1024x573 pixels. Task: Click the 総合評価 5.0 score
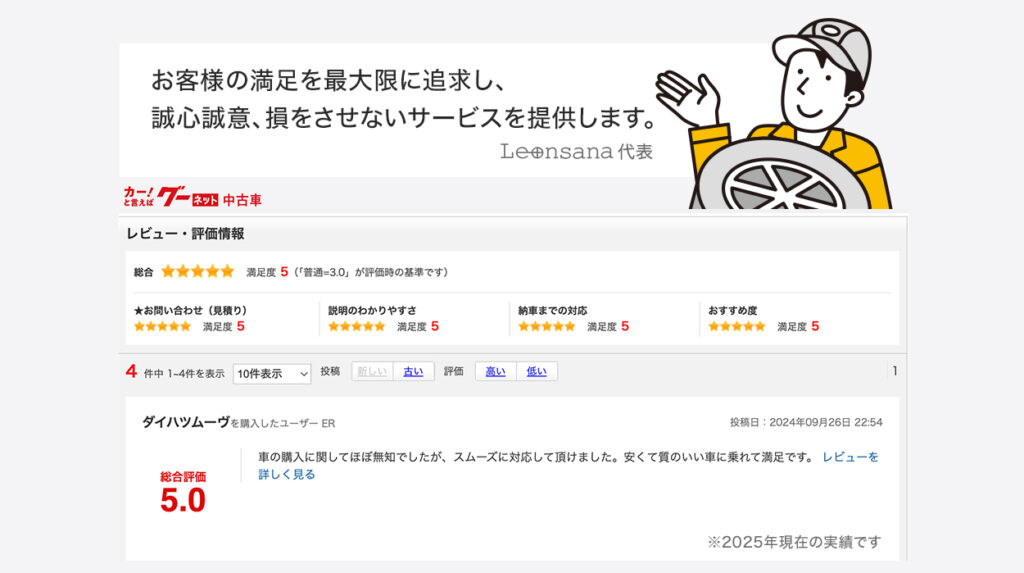coord(183,493)
